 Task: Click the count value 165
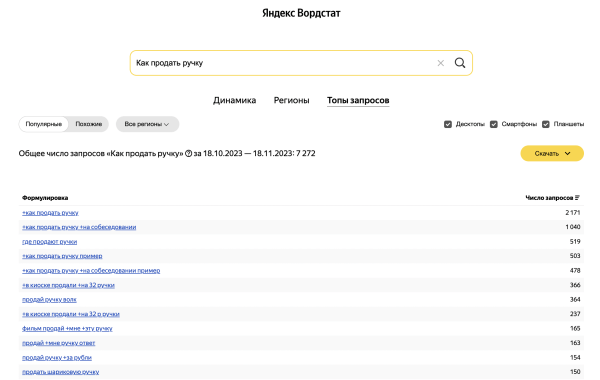coord(575,328)
